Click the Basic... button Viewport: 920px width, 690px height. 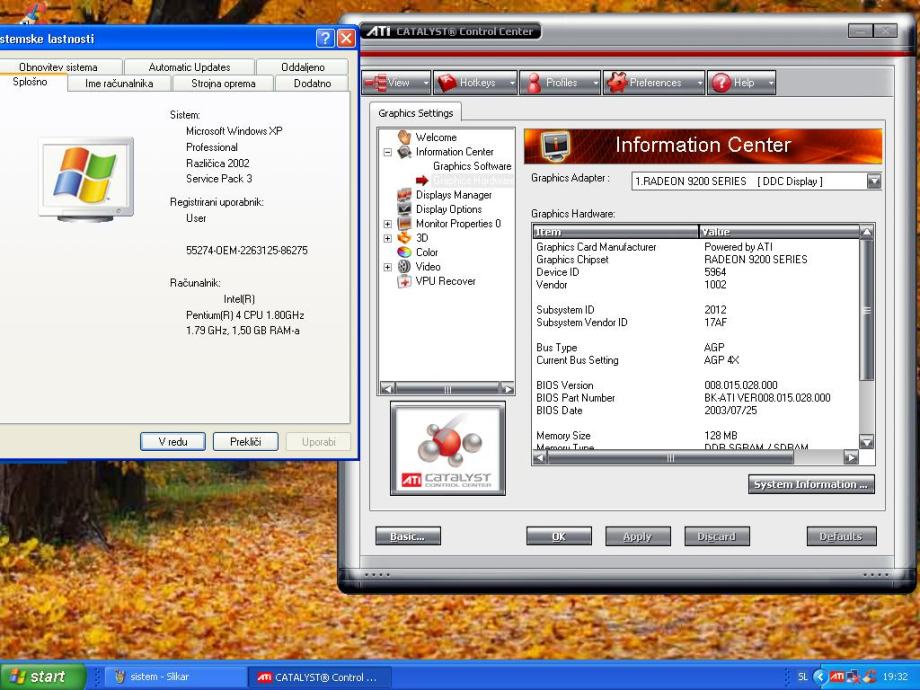408,536
